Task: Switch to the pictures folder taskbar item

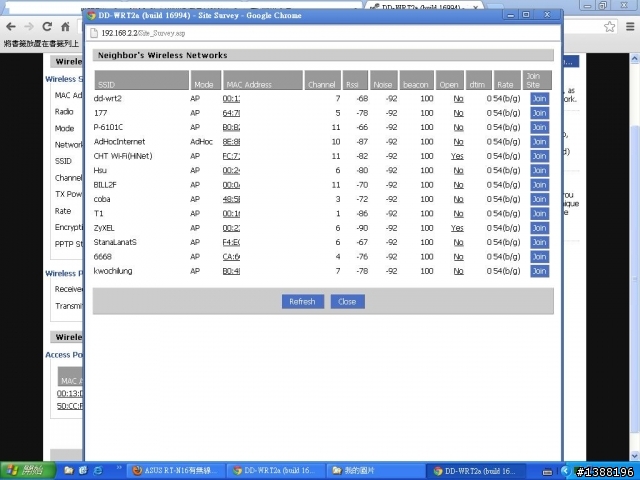Action: click(376, 471)
